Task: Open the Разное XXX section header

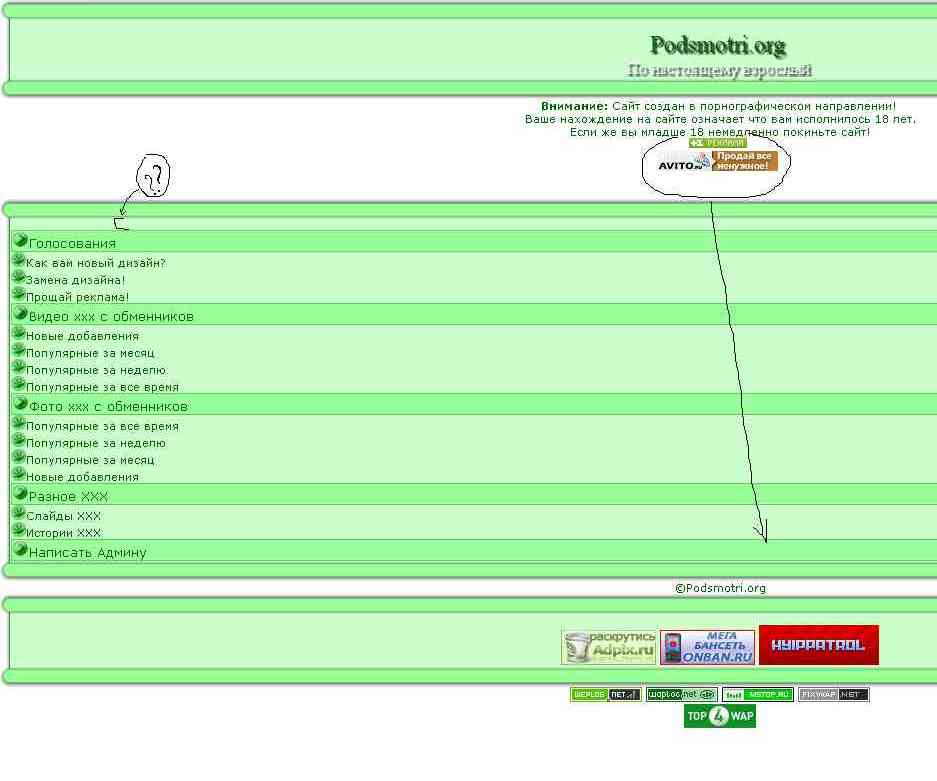Action: point(68,496)
